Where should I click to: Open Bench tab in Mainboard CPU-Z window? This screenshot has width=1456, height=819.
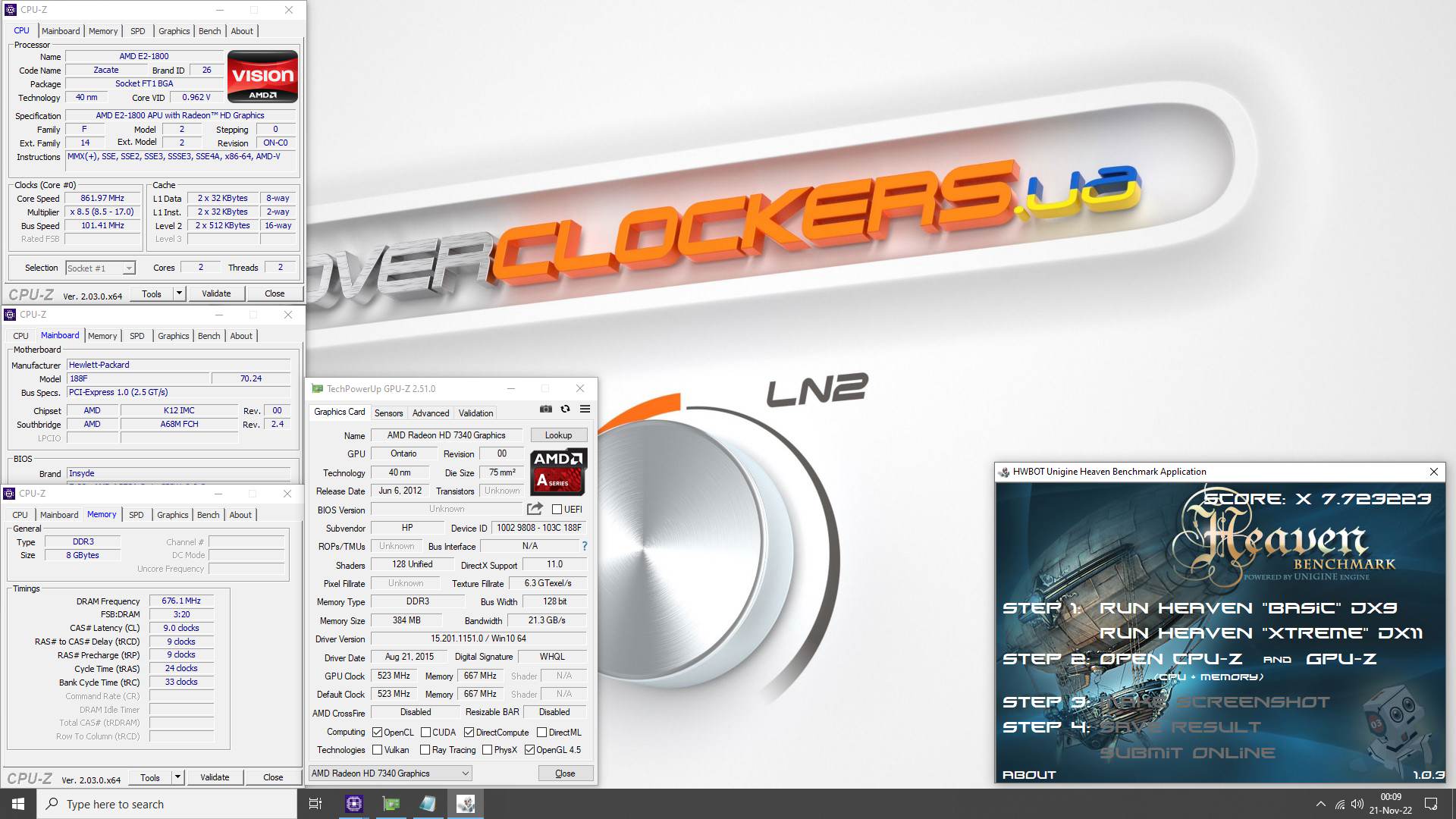coord(209,336)
